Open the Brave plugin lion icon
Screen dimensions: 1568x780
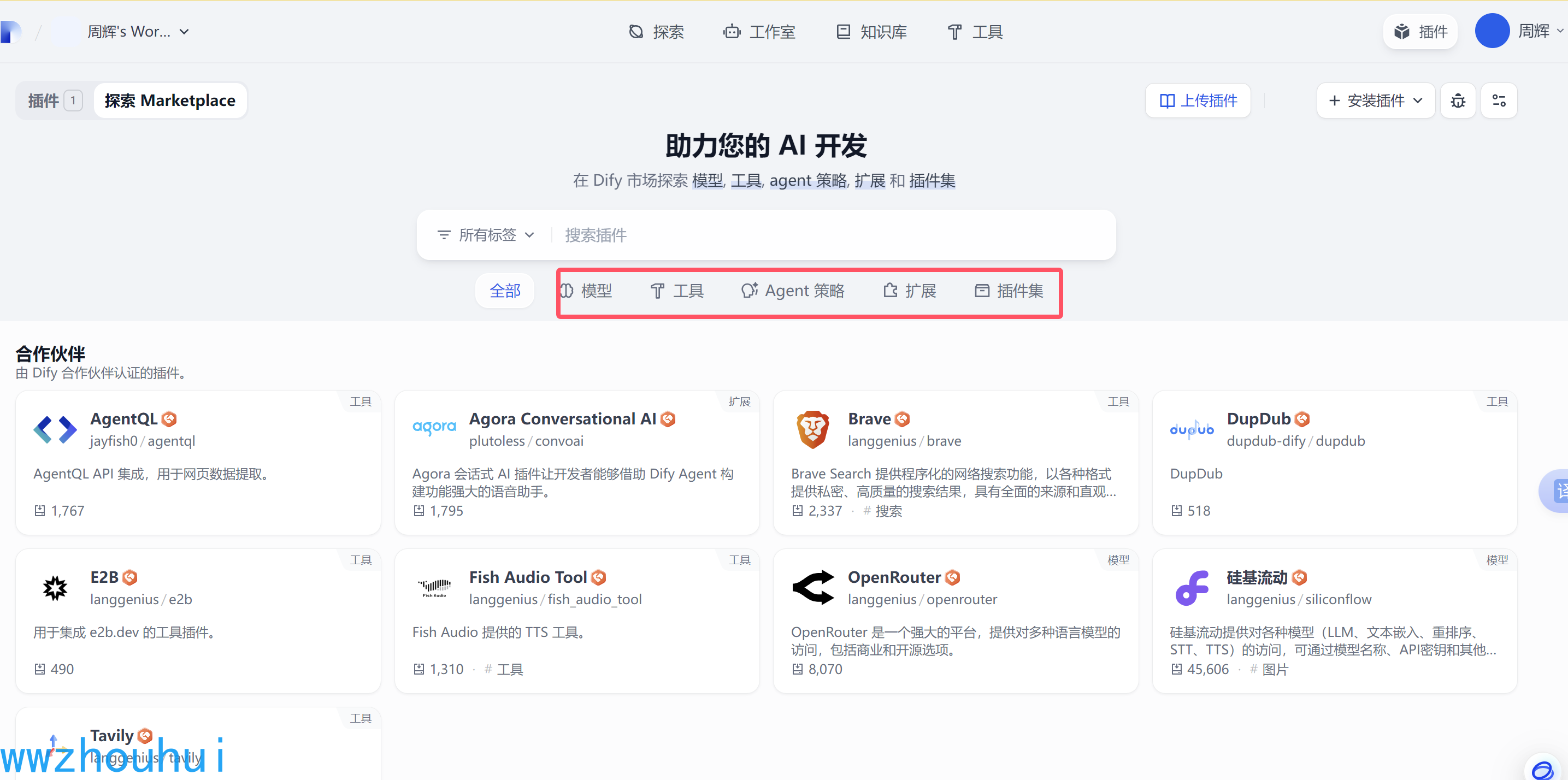[x=812, y=429]
